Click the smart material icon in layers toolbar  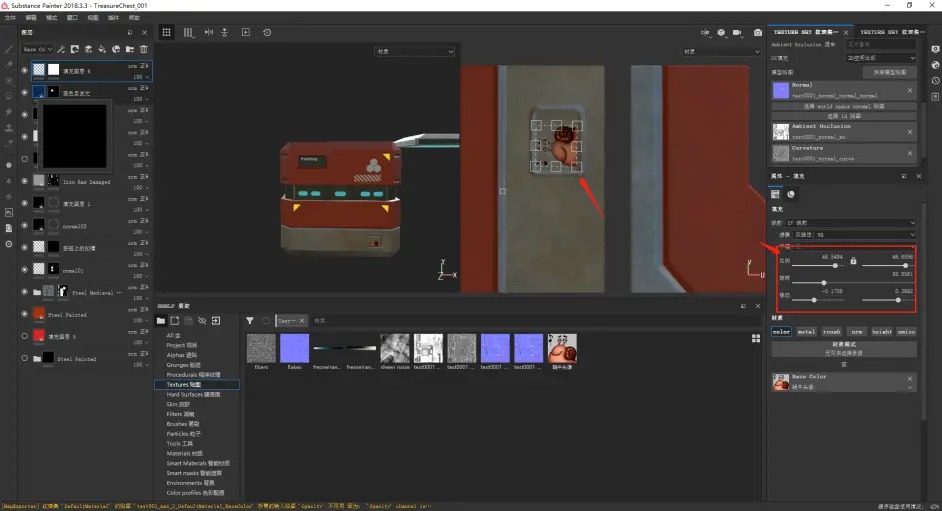[x=116, y=49]
